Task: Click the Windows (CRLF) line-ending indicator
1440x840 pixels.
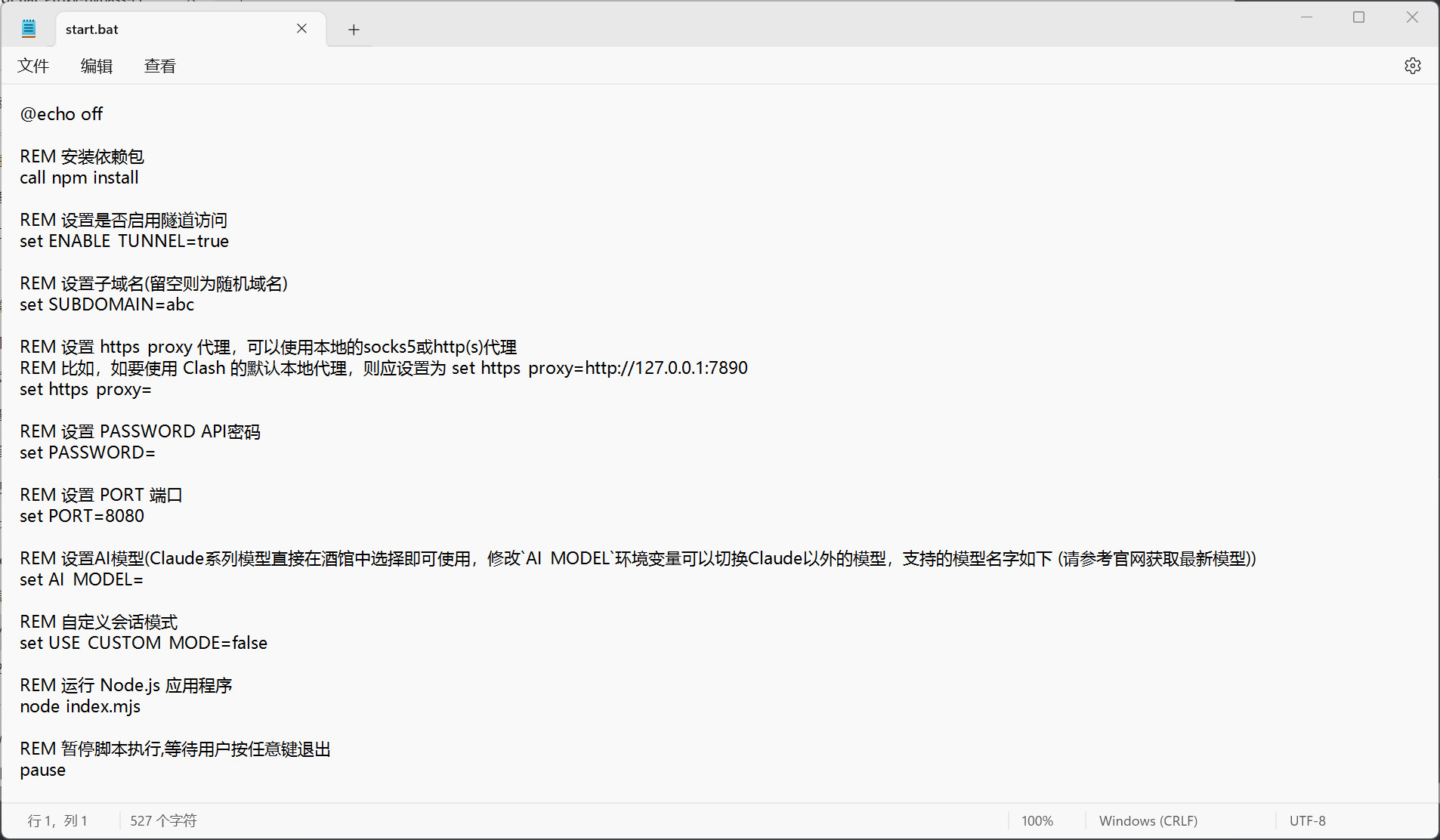Action: 1148,820
